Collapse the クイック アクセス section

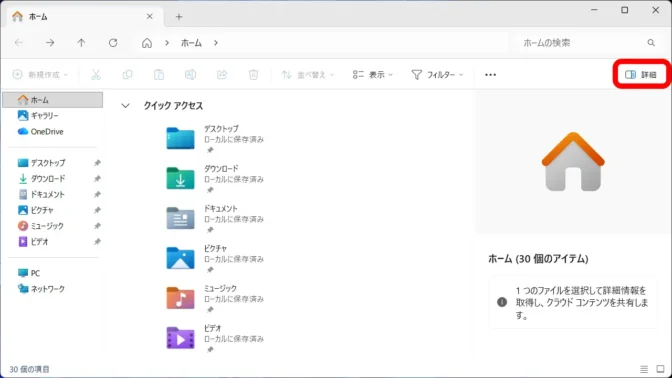point(125,105)
